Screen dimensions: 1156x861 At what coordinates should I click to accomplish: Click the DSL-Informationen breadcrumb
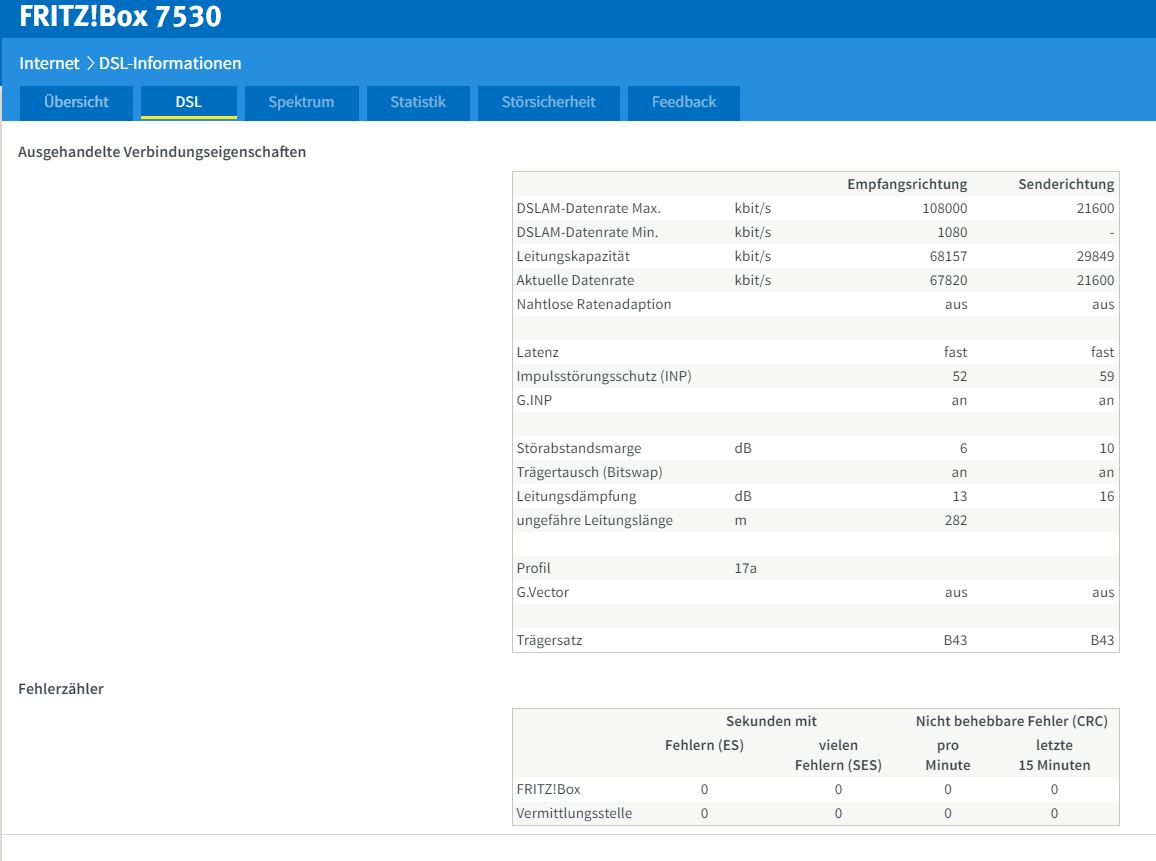tap(170, 63)
